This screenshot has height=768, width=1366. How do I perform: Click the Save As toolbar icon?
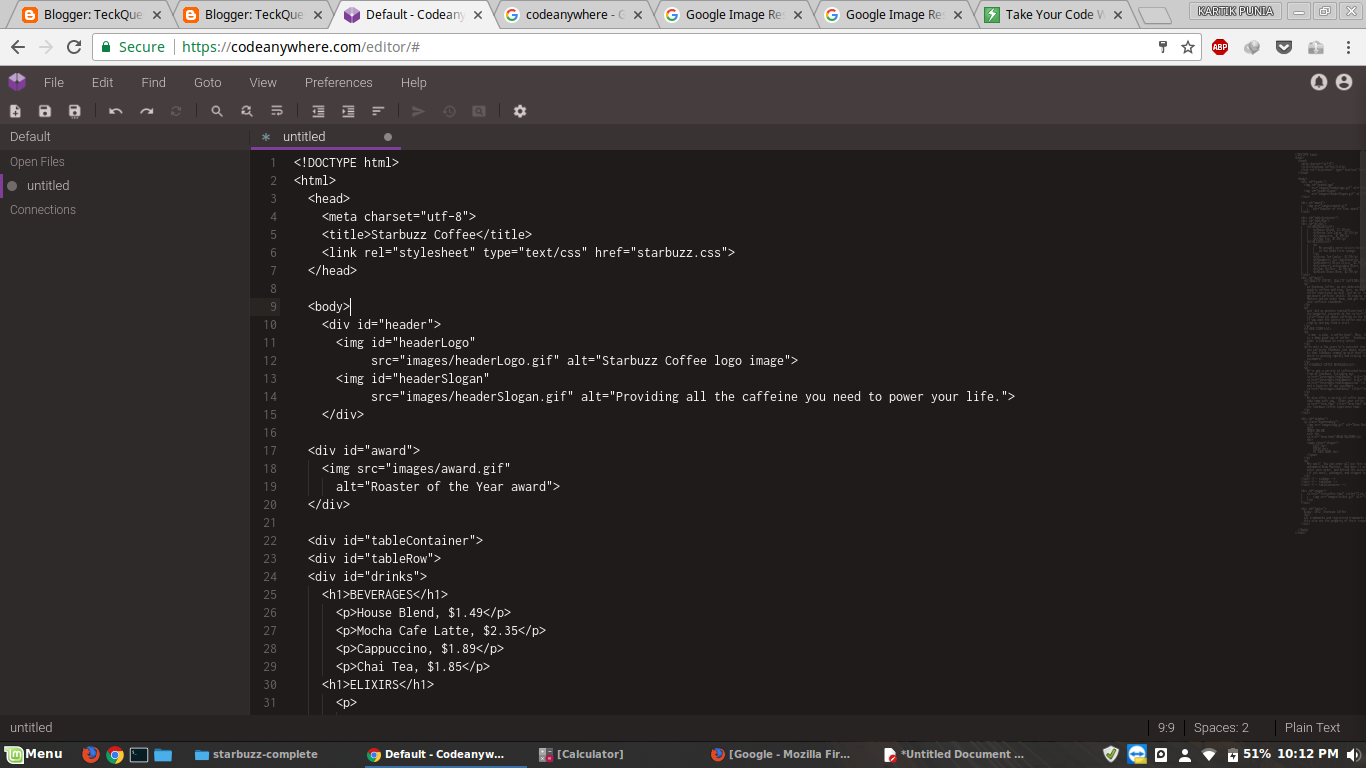click(74, 111)
